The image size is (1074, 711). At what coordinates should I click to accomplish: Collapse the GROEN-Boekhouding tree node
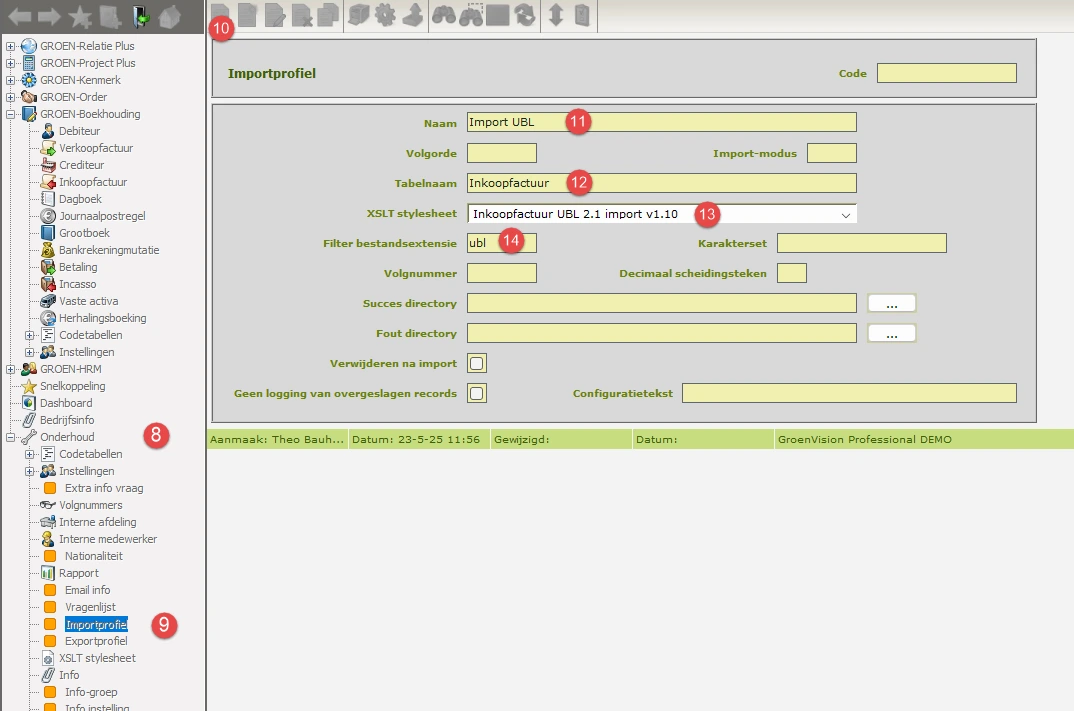pyautogui.click(x=11, y=114)
